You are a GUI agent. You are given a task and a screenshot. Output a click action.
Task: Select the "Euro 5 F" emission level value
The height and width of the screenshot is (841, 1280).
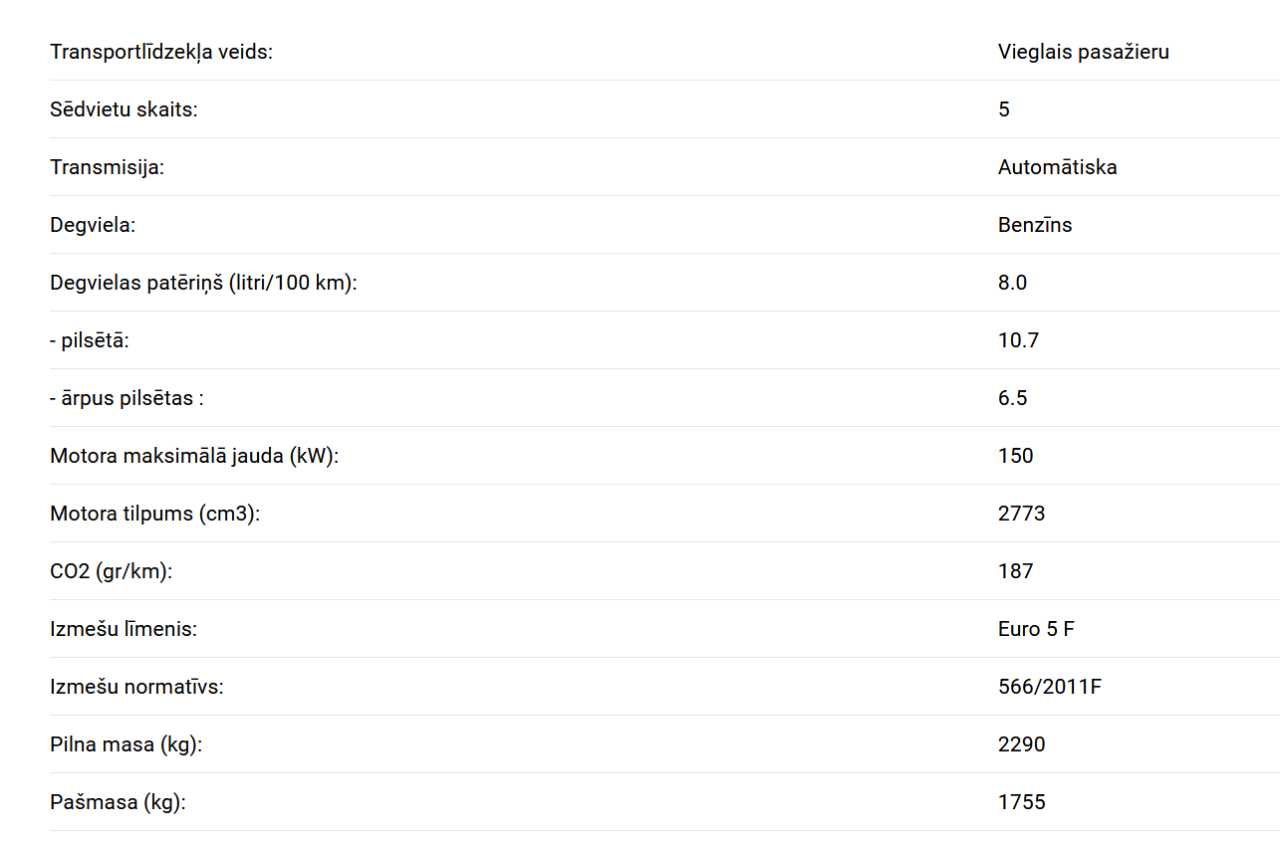pos(1036,630)
